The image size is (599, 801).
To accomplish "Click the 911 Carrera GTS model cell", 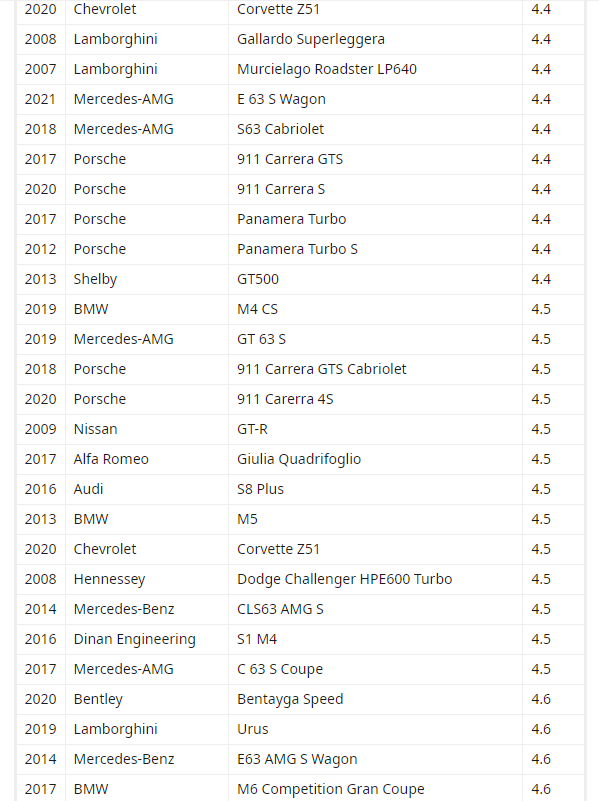I will [375, 159].
